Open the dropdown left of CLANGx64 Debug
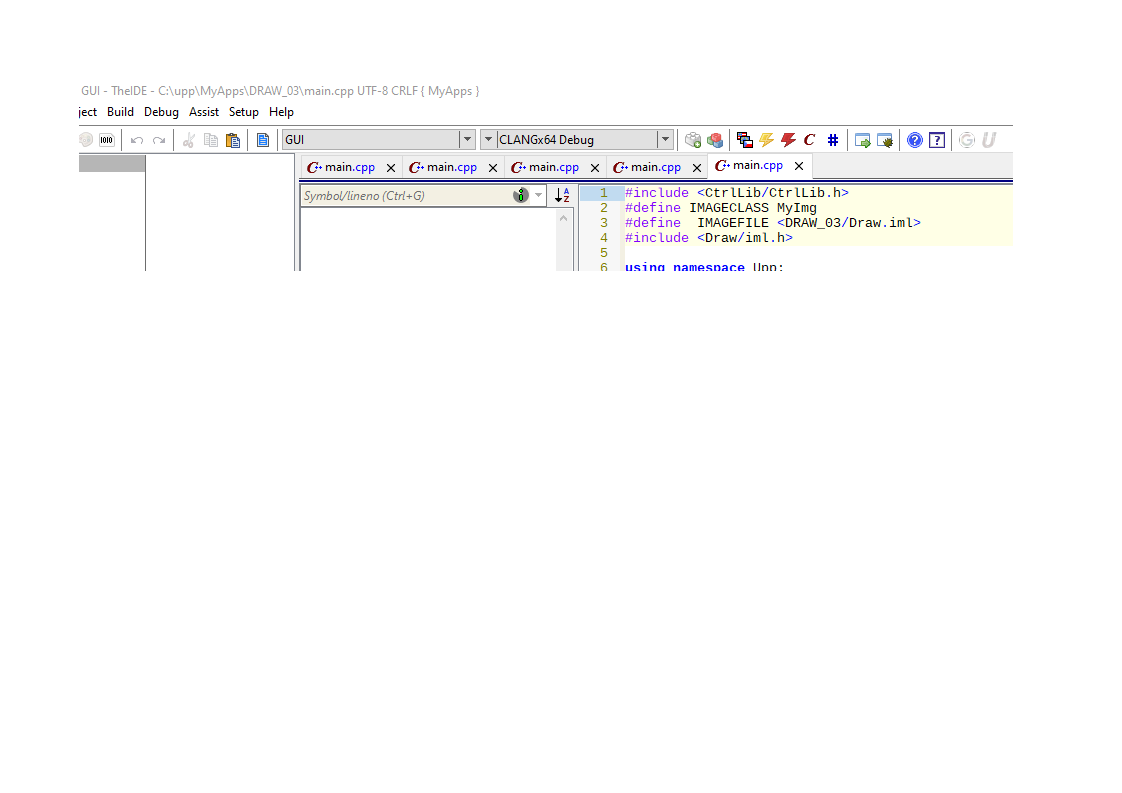1122x793 pixels. [x=489, y=140]
